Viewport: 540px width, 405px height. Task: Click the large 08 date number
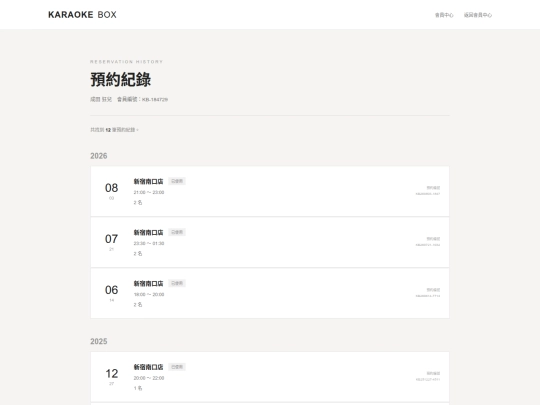pyautogui.click(x=112, y=188)
